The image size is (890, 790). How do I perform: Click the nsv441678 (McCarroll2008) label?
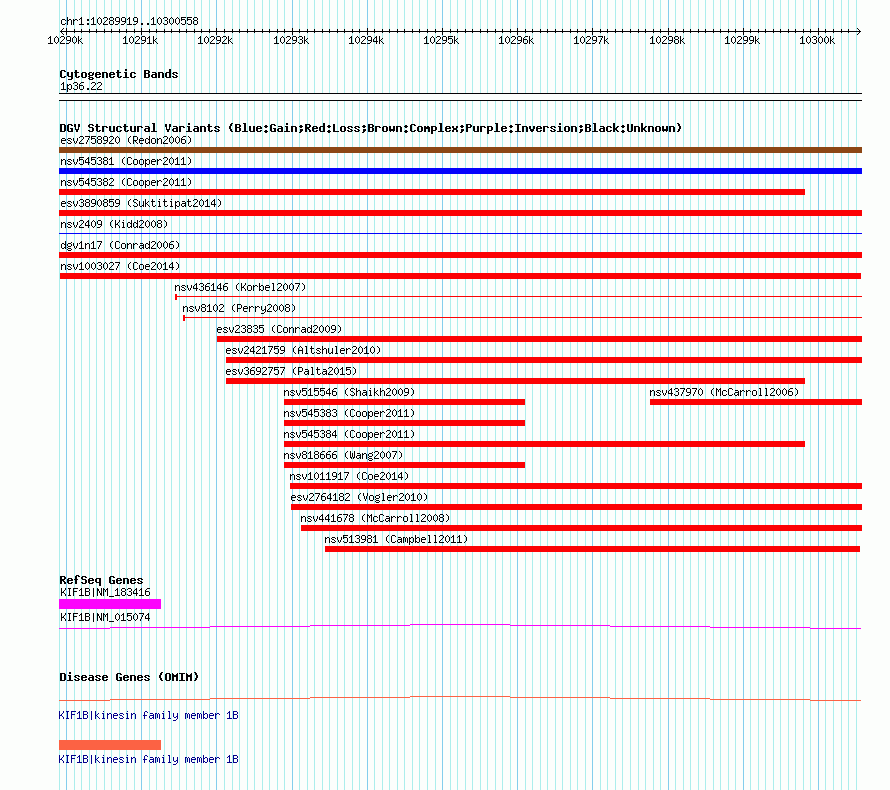click(375, 518)
